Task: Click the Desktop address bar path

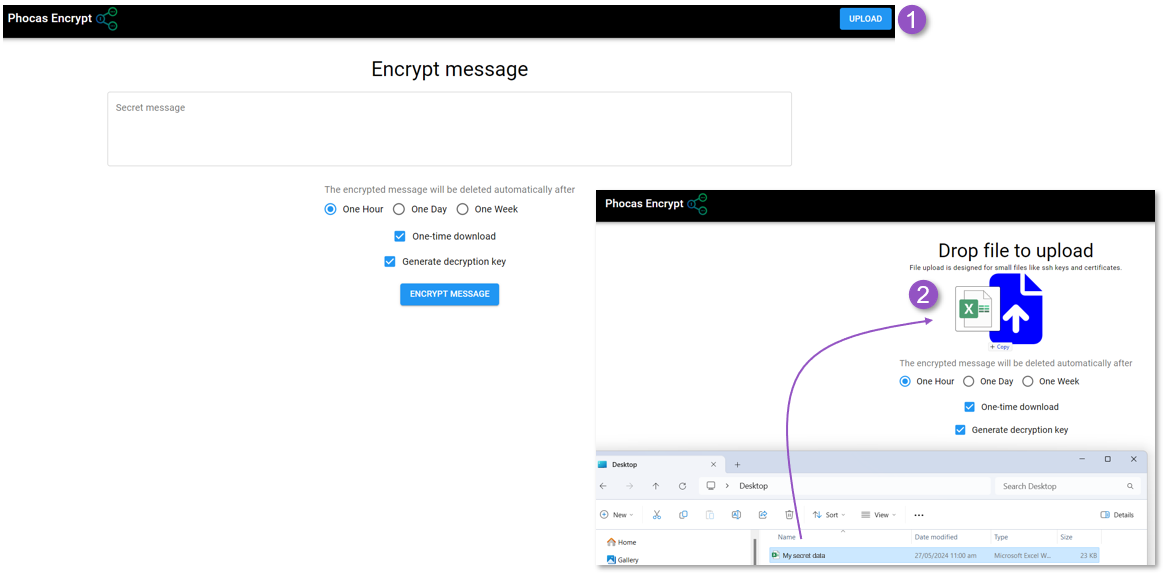Action: pos(753,486)
